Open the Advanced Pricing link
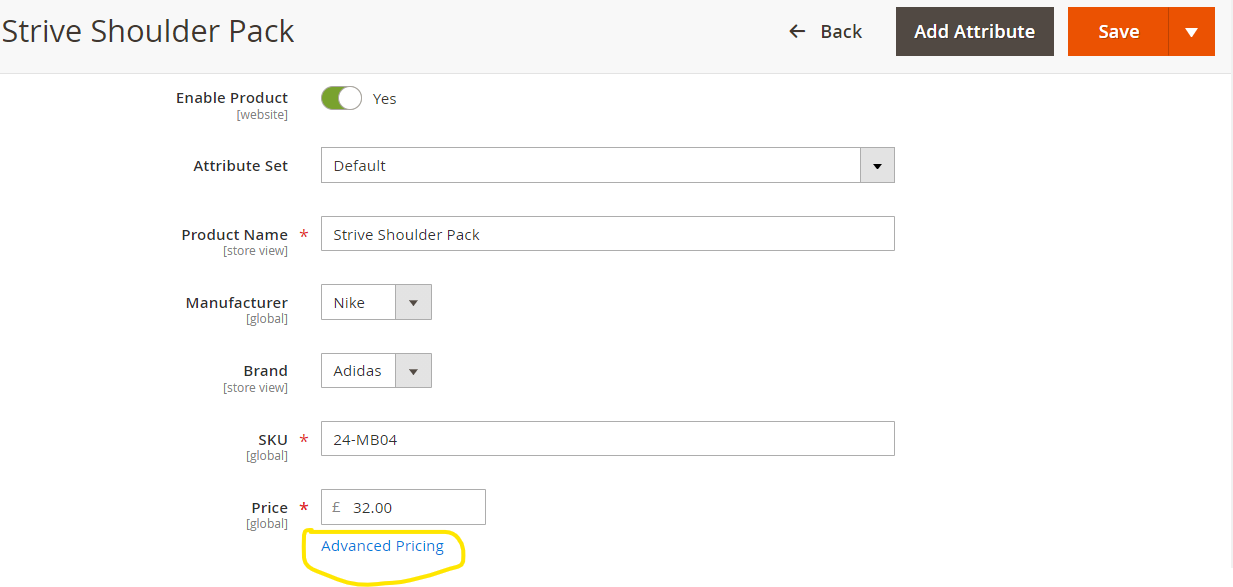Image resolution: width=1233 pixels, height=587 pixels. (x=382, y=546)
